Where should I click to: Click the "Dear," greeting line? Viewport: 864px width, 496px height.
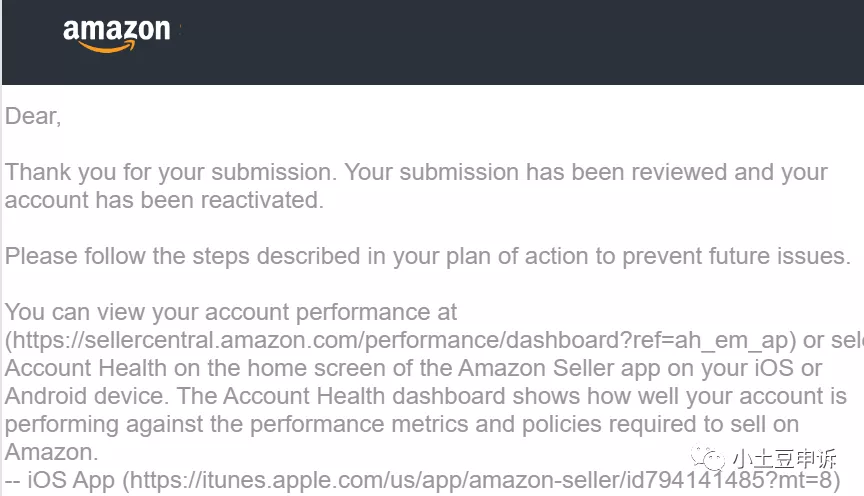pos(33,116)
